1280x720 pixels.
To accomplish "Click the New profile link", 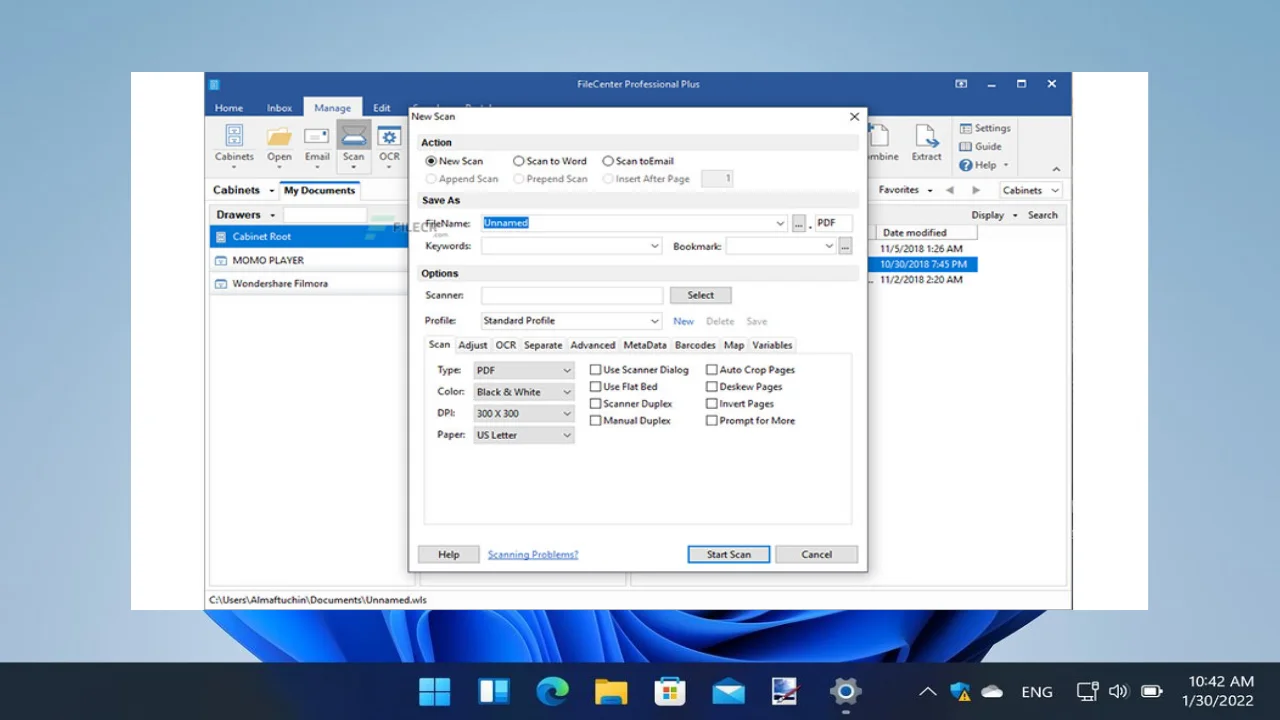I will (683, 321).
